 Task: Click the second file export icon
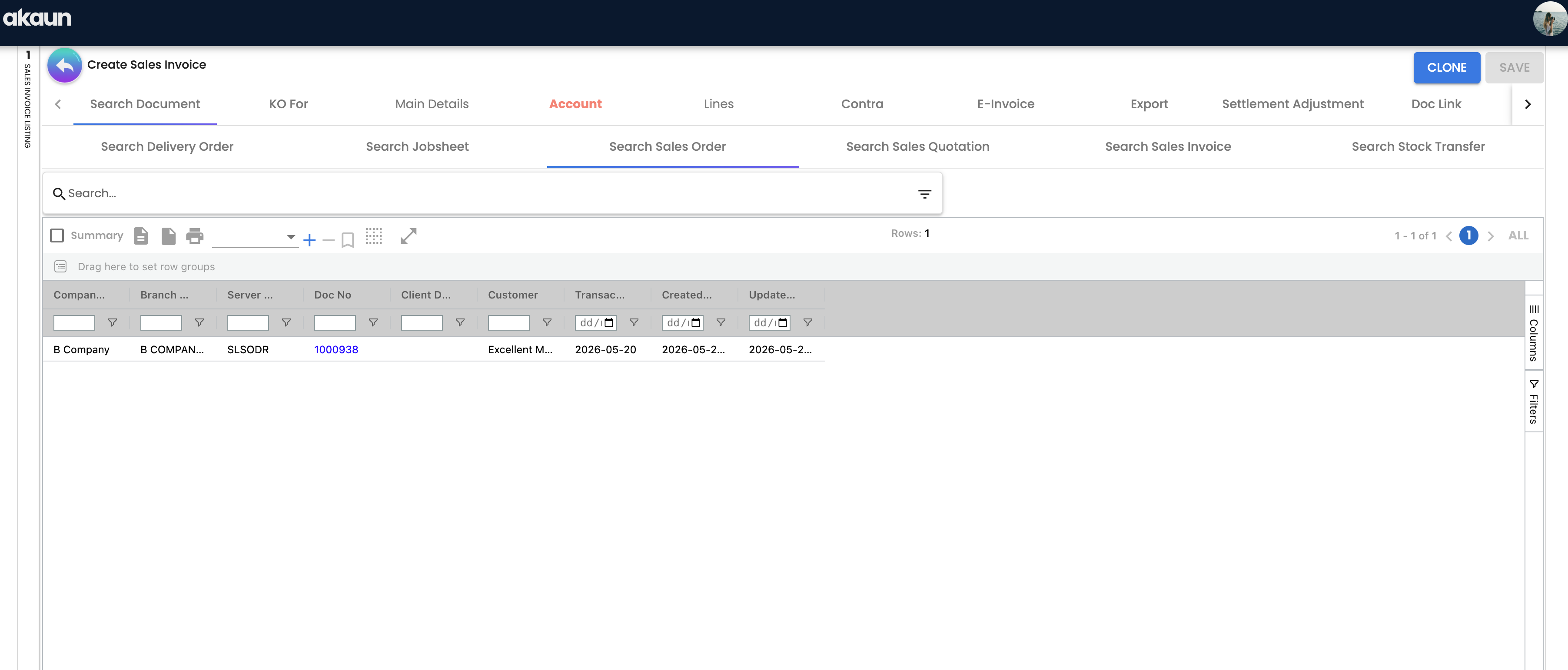[169, 236]
